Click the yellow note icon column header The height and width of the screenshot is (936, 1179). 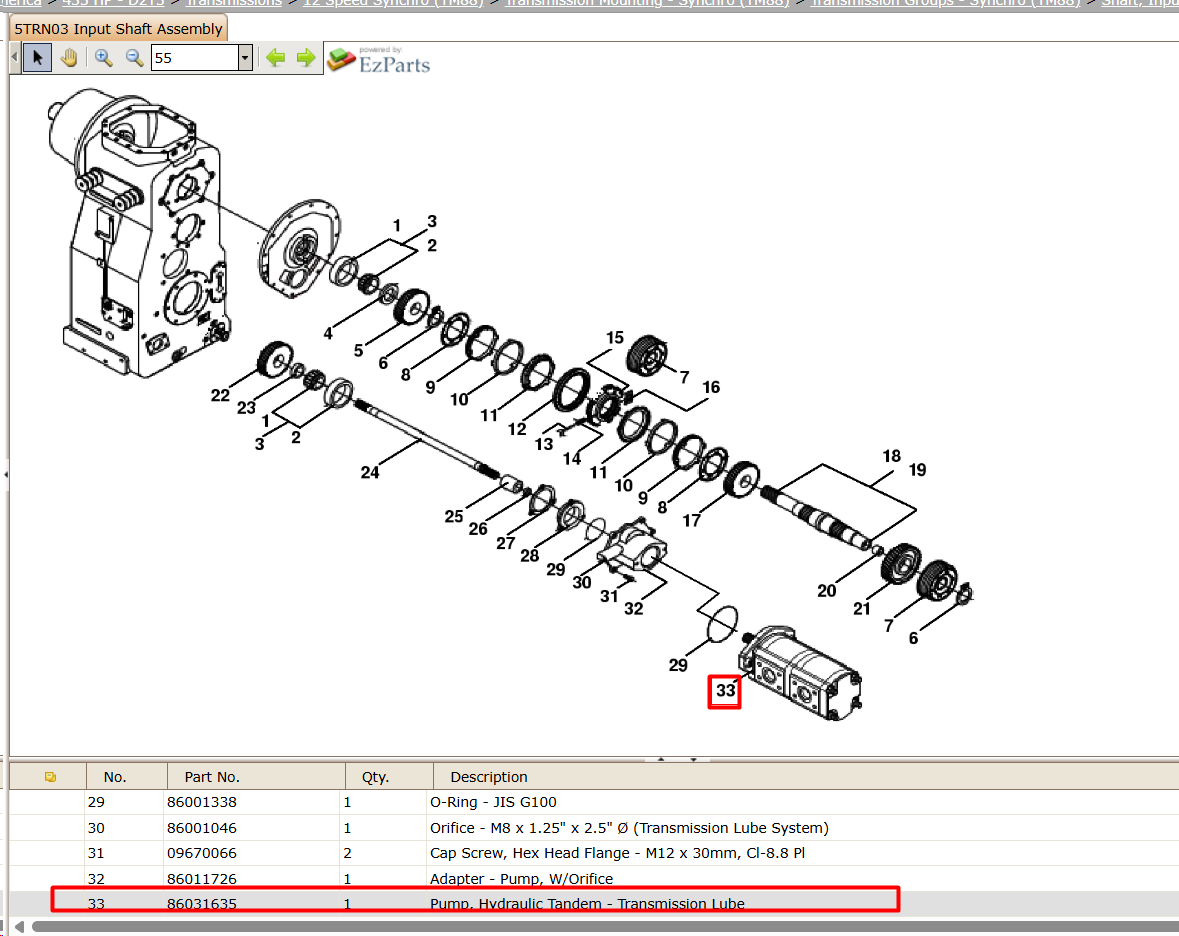pos(50,777)
